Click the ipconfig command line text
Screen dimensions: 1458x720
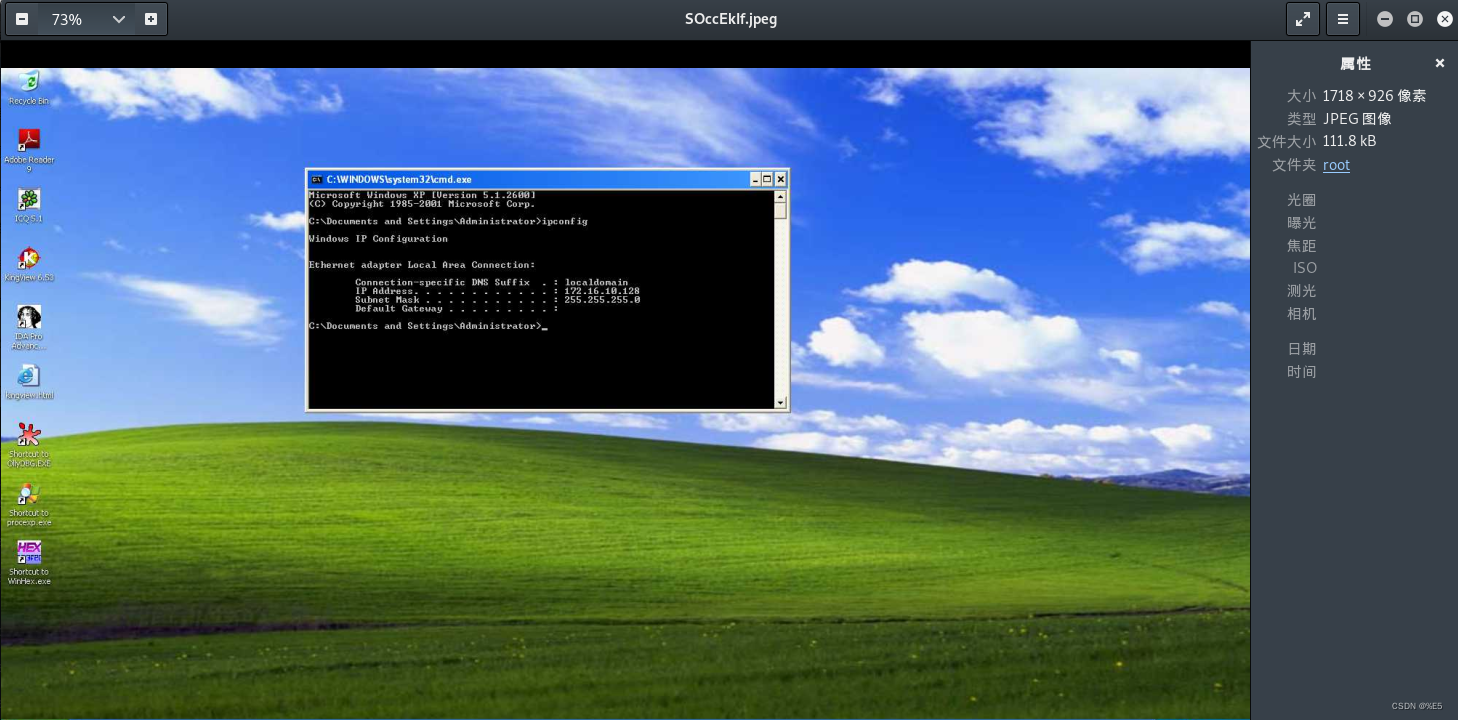[448, 221]
